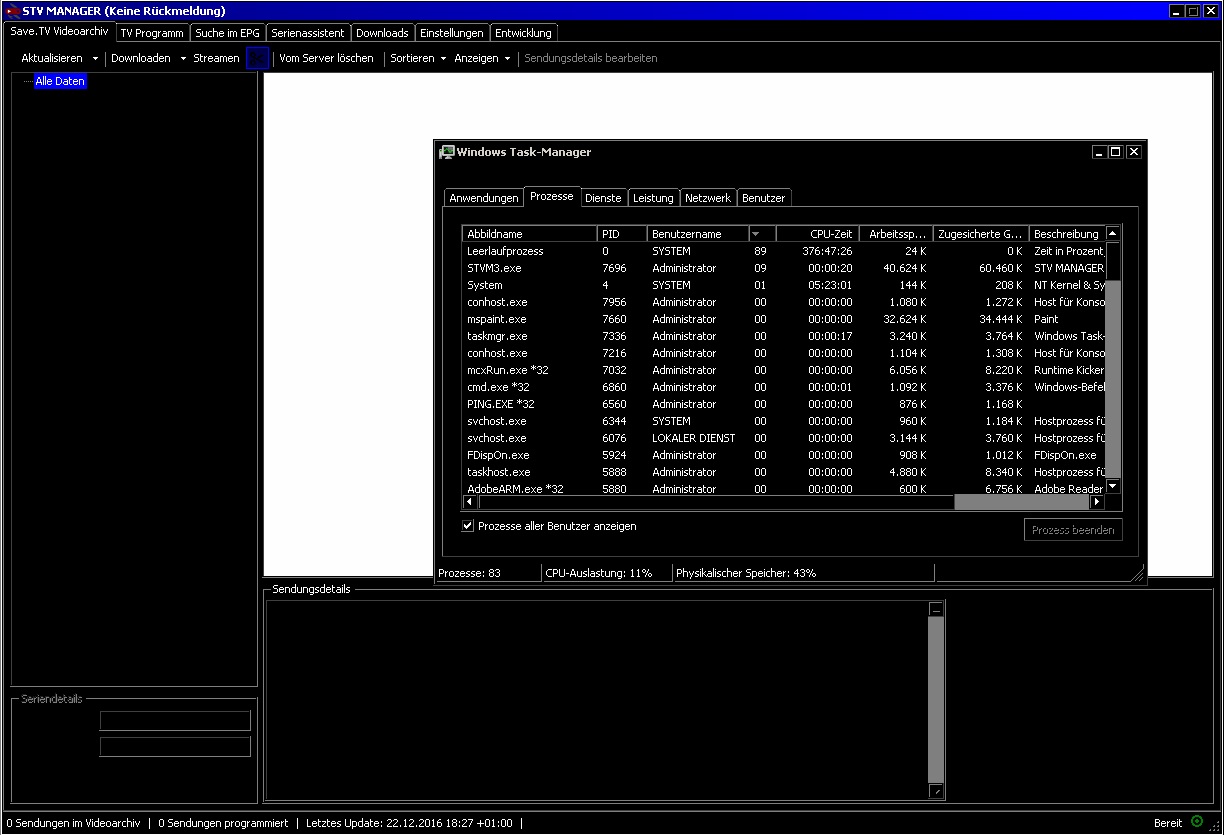Maximize the Windows Task-Manager window
The width and height of the screenshot is (1224, 835).
pyautogui.click(x=1116, y=152)
